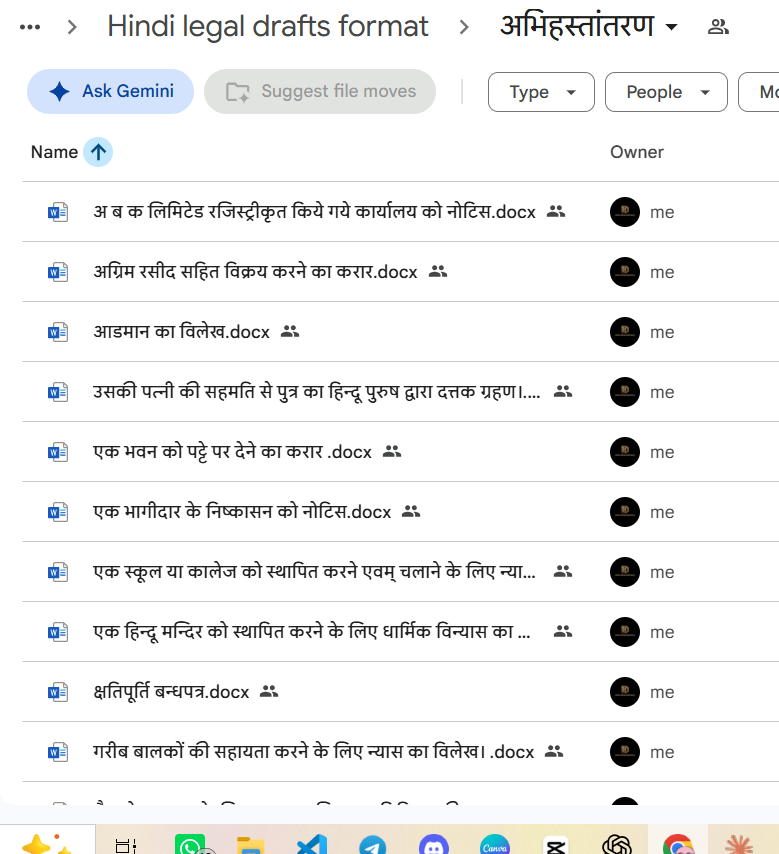Screen dimensions: 779x854
Task: Select अग्रिम रसीद सहित विक्रय करने का करार.docx
Action: pyautogui.click(x=255, y=272)
